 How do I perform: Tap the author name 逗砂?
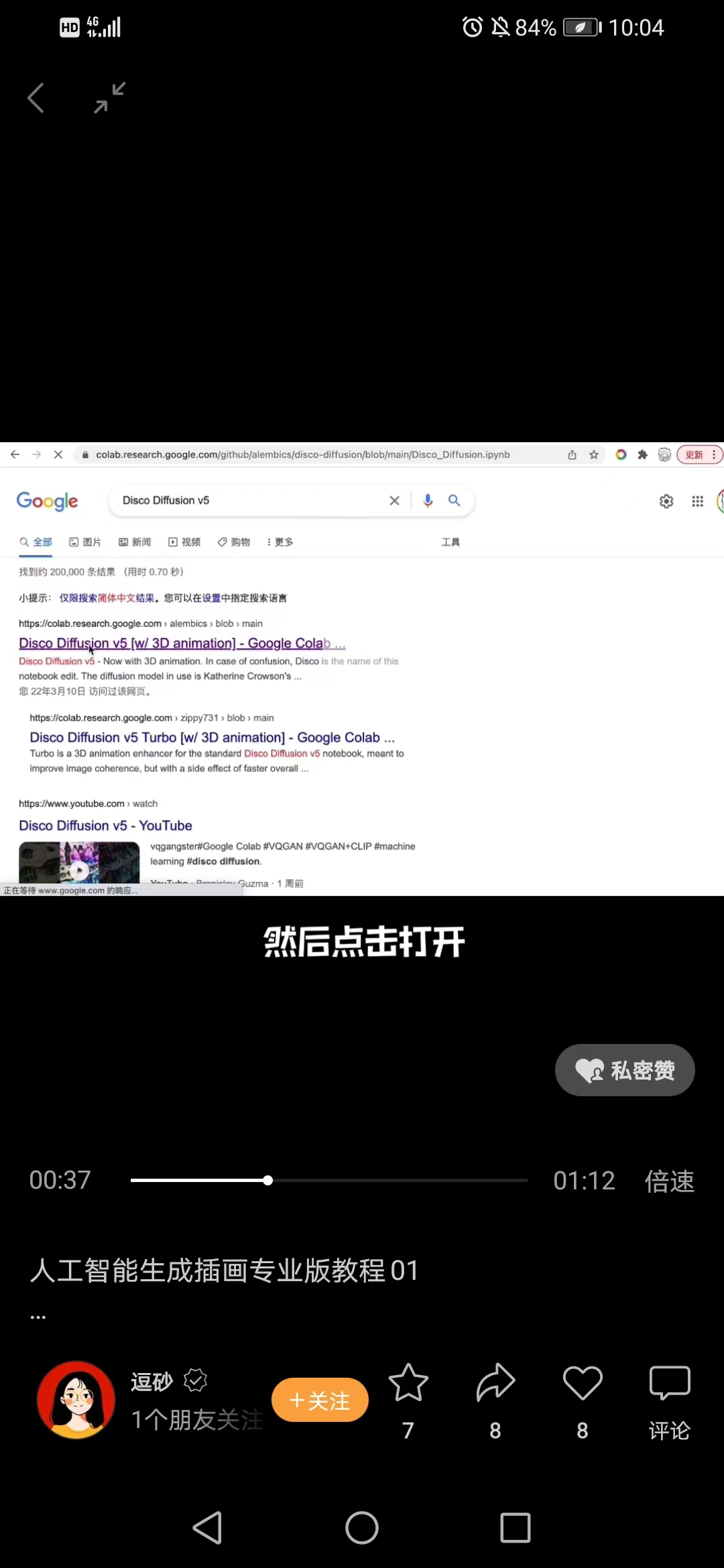[152, 1381]
